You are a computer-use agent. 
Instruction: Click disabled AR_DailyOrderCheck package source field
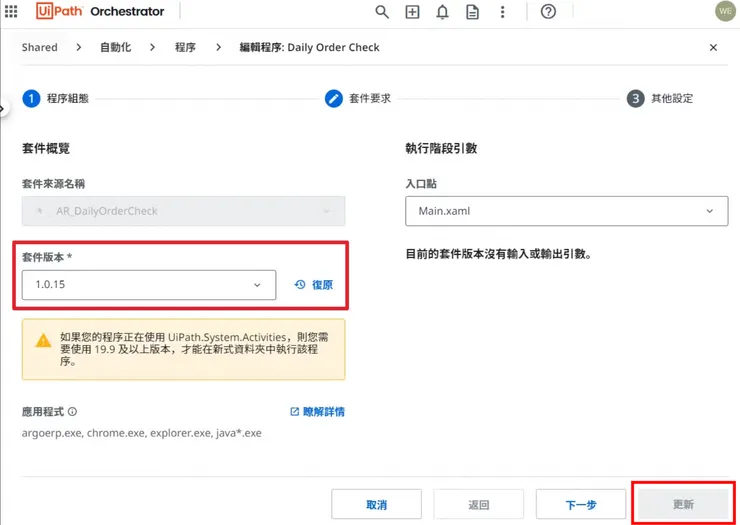coord(183,211)
